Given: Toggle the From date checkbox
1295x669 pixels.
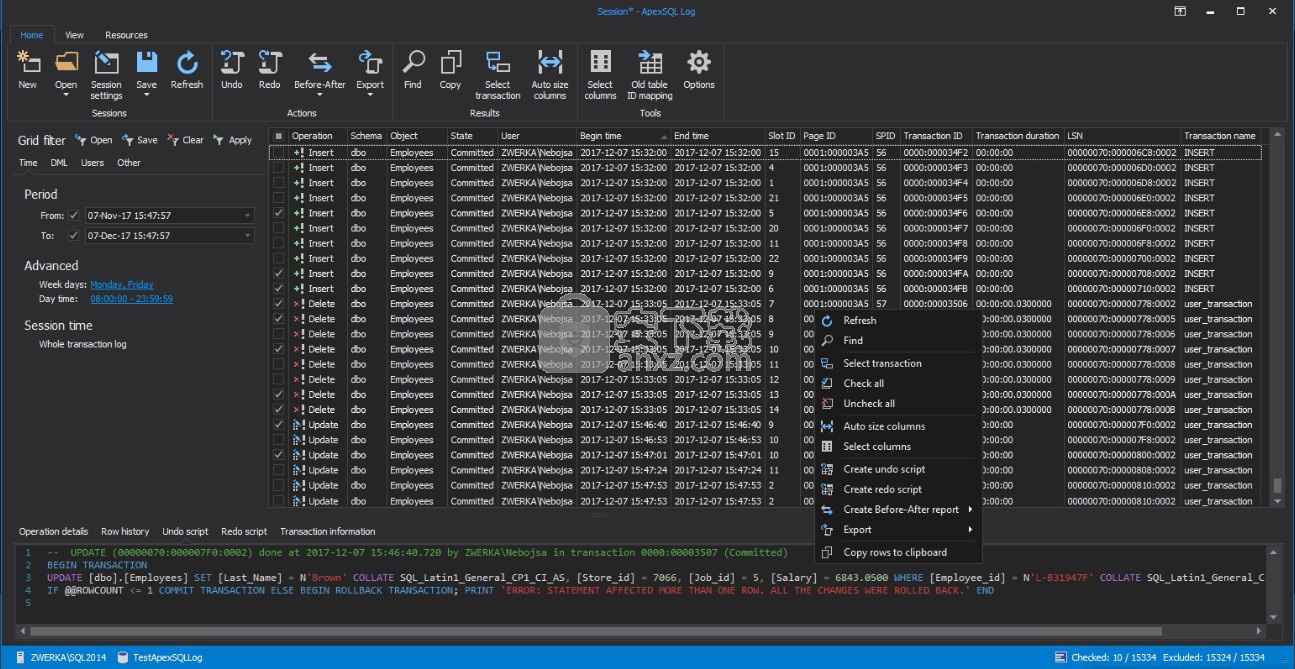Looking at the screenshot, I should pyautogui.click(x=73, y=216).
